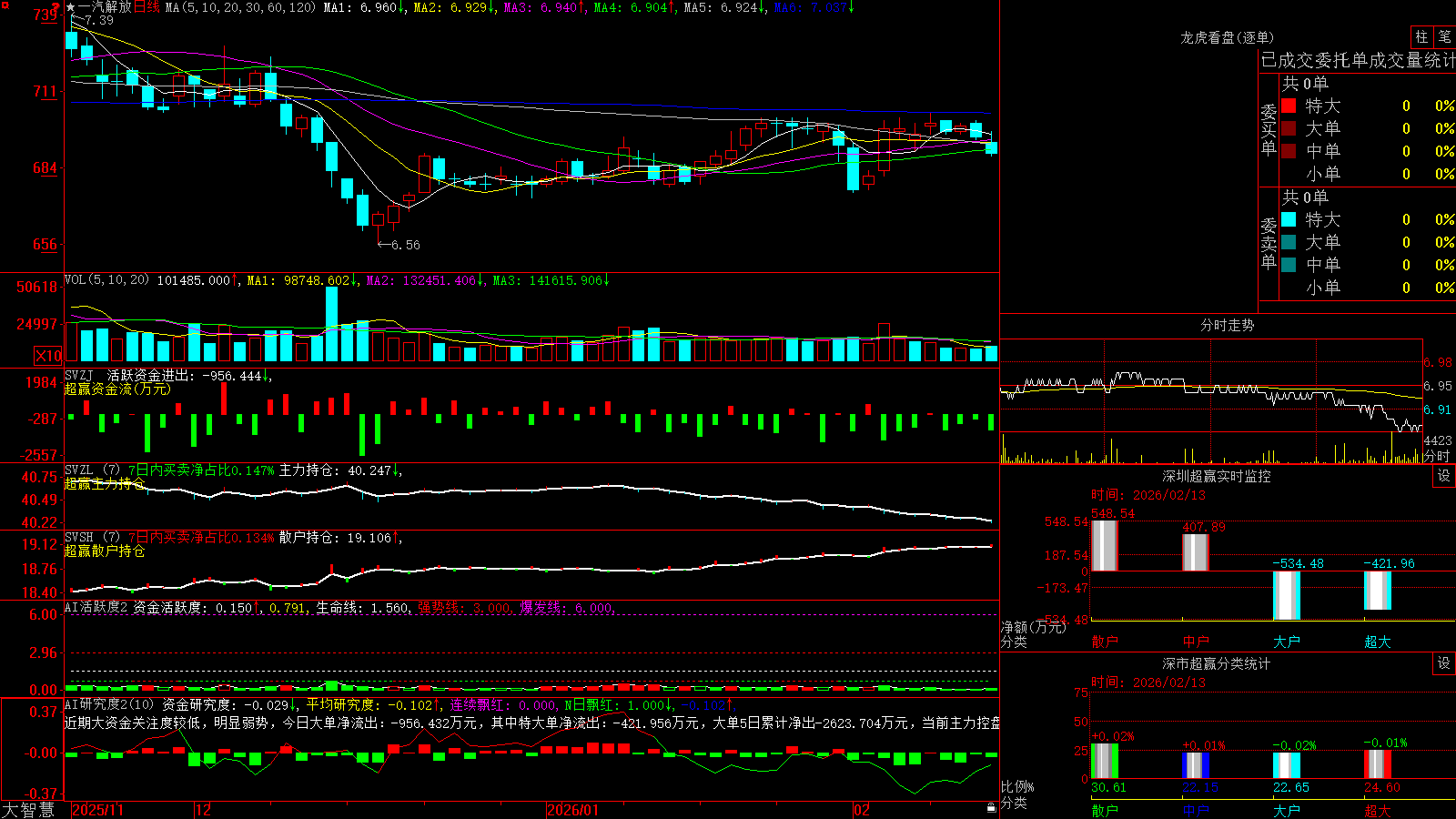Click the 深市超赢分类统计 panel title
Image resolution: width=1456 pixels, height=819 pixels.
point(1217,663)
